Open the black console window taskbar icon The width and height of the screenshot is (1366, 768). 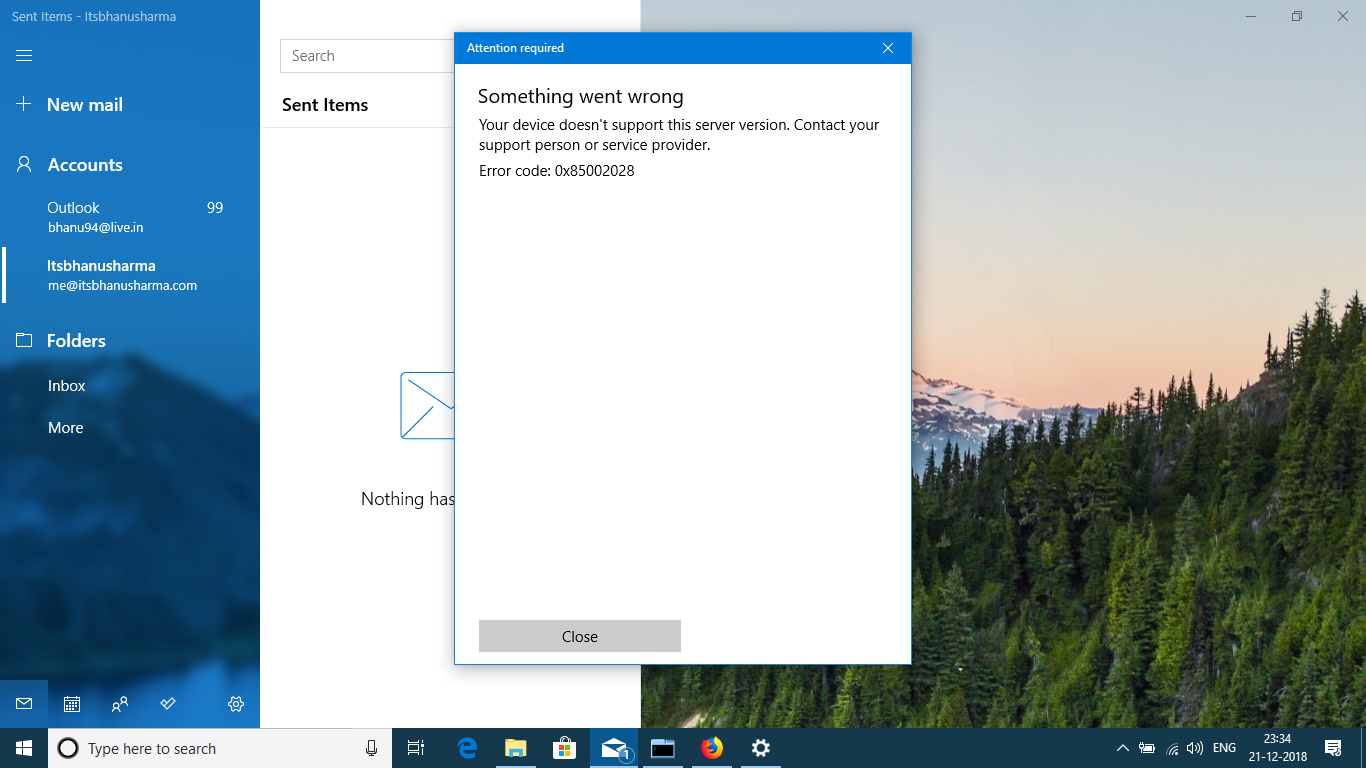coord(663,748)
